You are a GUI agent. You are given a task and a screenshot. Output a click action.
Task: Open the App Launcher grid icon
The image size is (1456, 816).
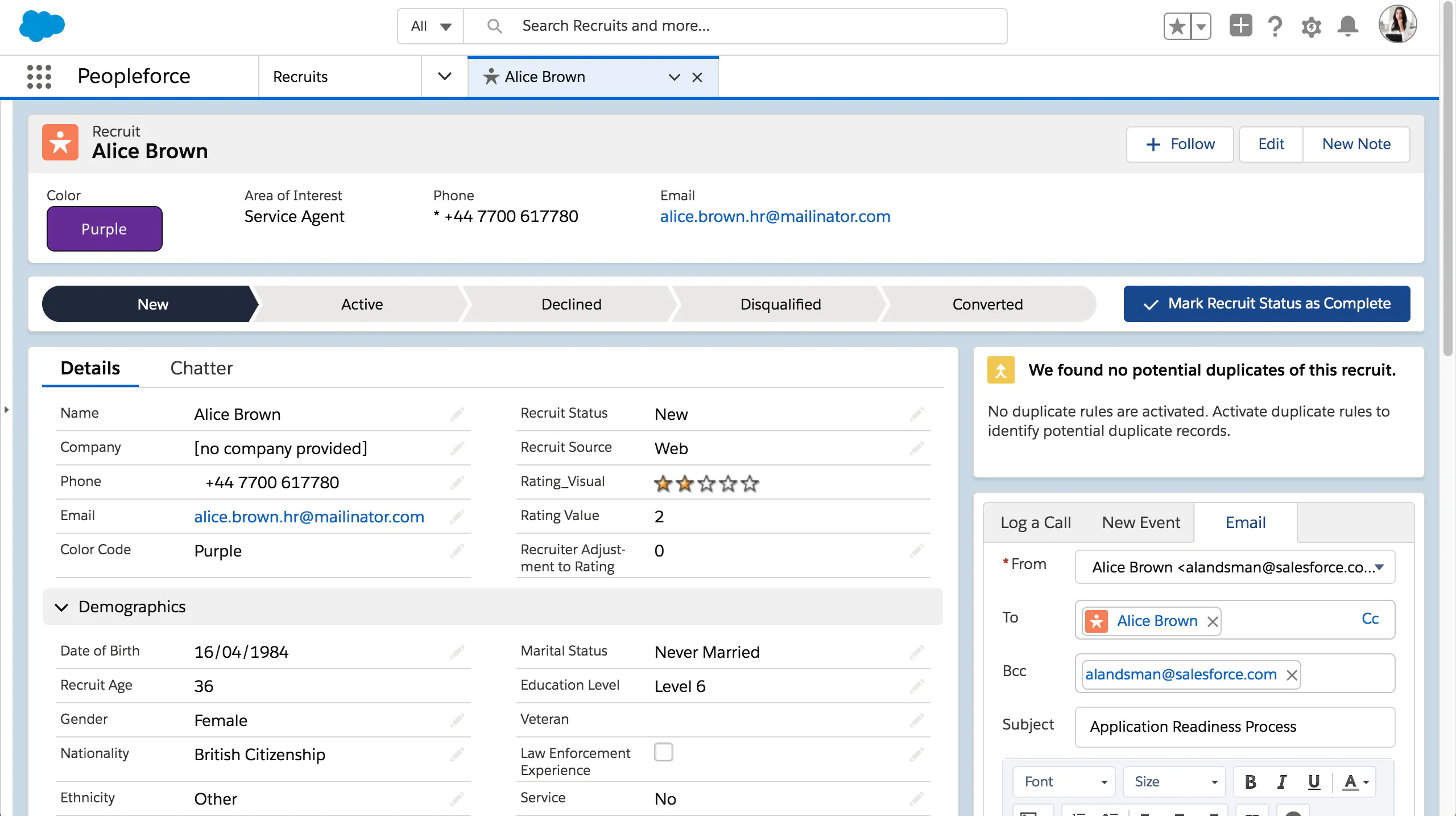[39, 76]
